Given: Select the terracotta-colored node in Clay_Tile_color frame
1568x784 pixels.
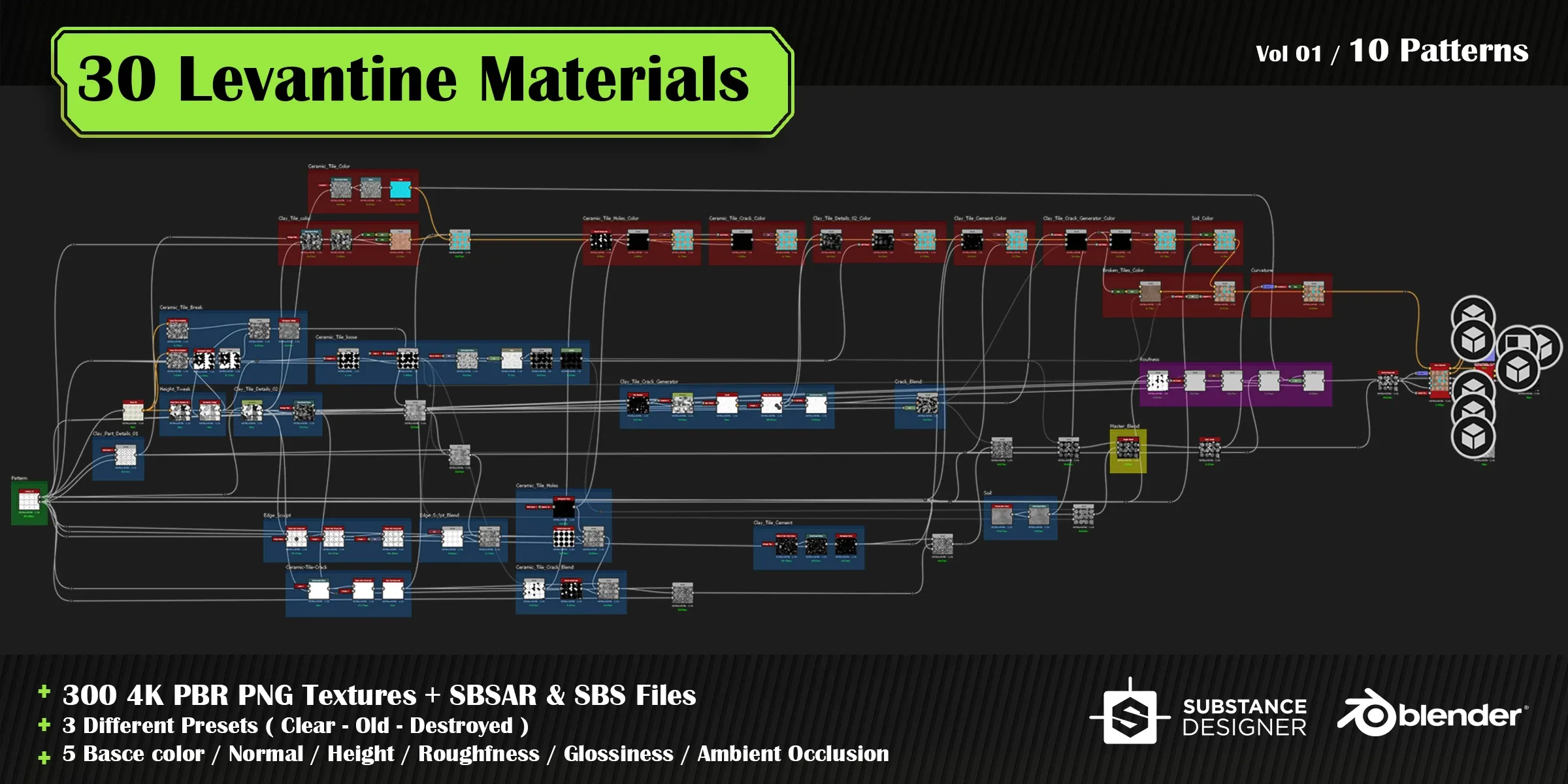Looking at the screenshot, I should pyautogui.click(x=400, y=240).
